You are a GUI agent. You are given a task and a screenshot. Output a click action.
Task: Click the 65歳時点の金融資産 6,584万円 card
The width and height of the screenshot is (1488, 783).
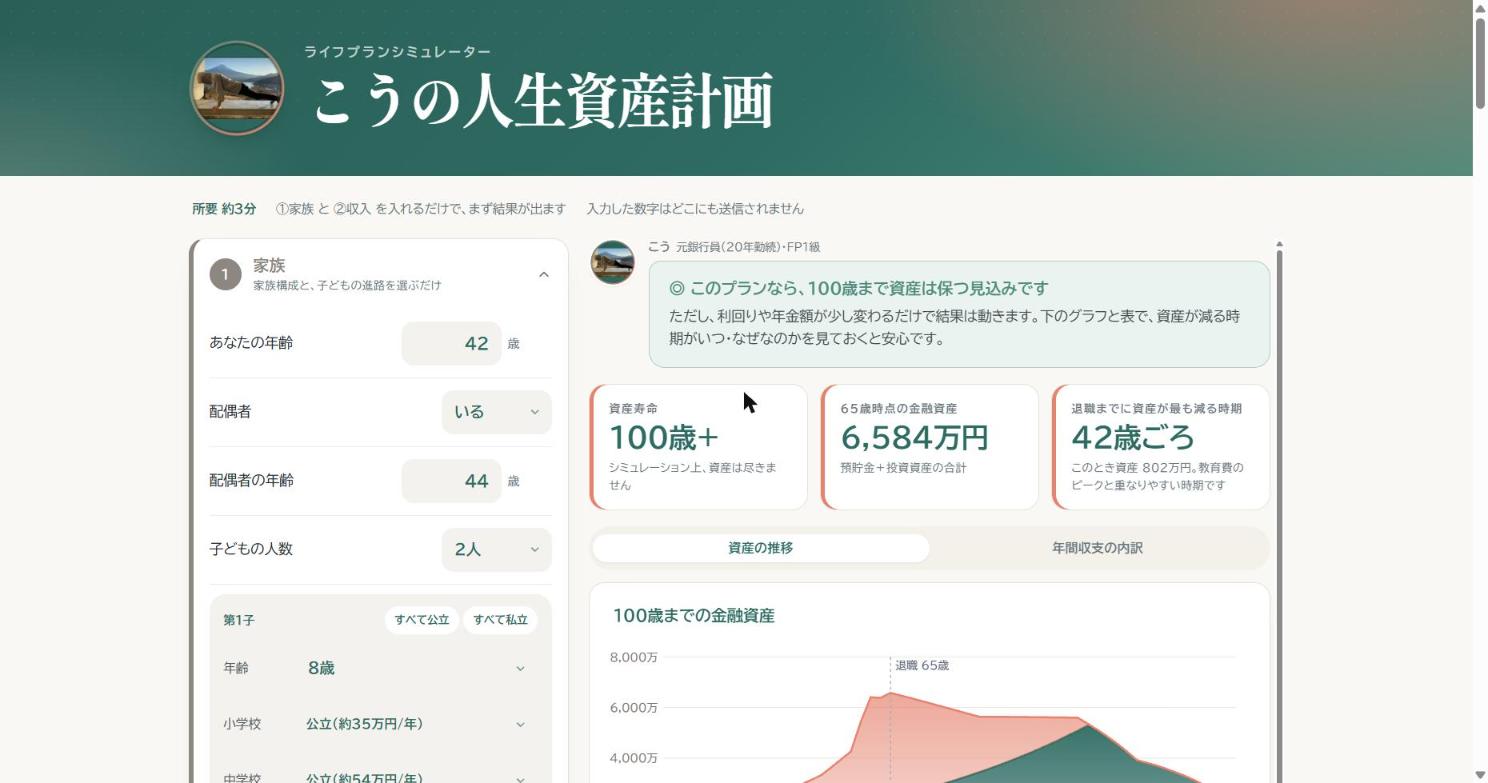tap(930, 447)
